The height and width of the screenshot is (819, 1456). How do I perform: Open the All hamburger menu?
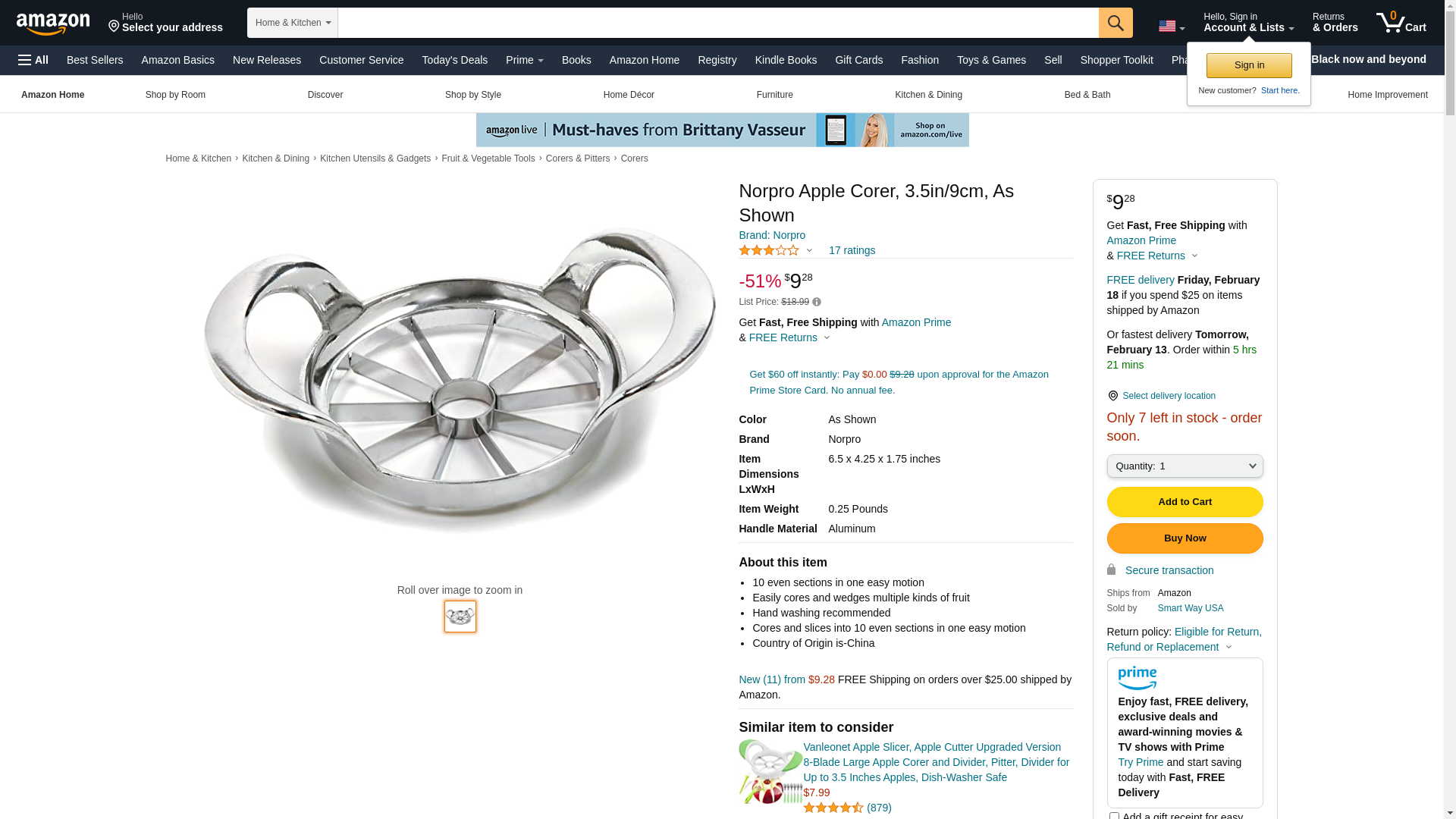click(33, 60)
